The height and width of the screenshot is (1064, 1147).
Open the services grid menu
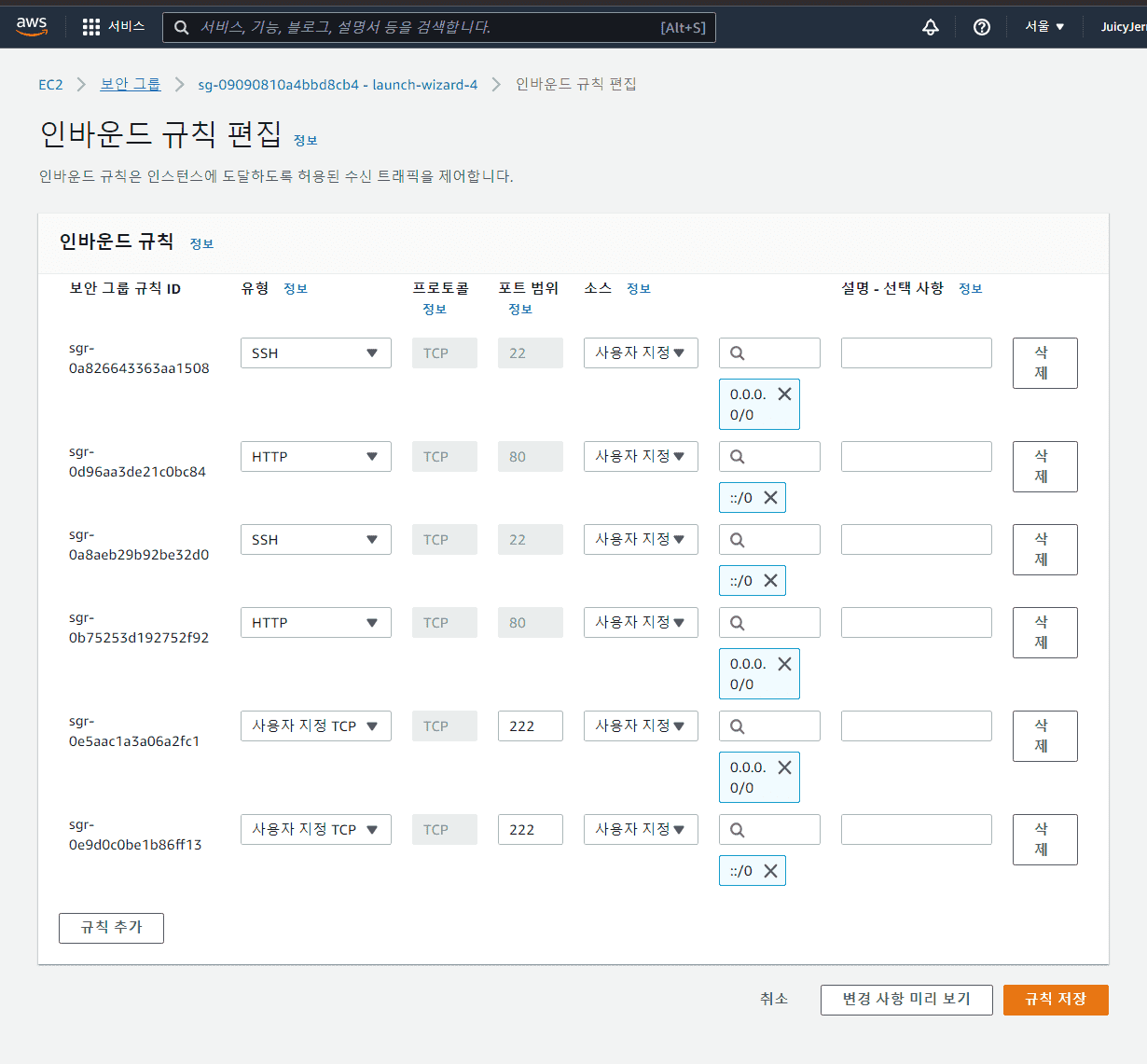(x=90, y=27)
